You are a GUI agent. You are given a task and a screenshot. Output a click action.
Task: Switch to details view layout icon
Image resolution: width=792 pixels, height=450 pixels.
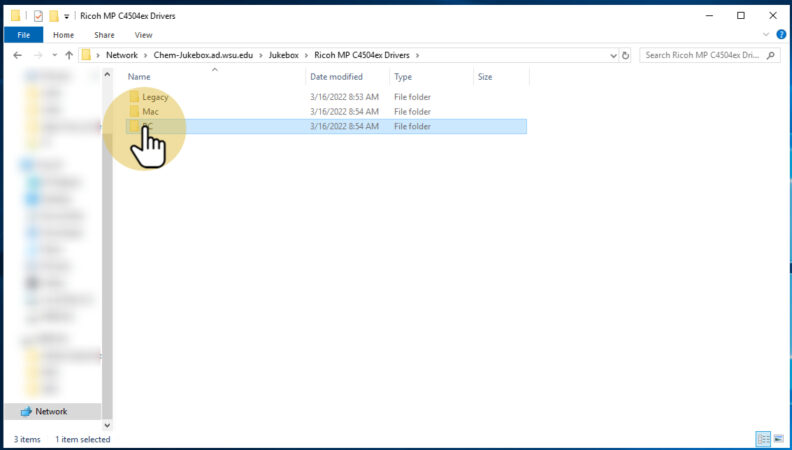[763, 439]
